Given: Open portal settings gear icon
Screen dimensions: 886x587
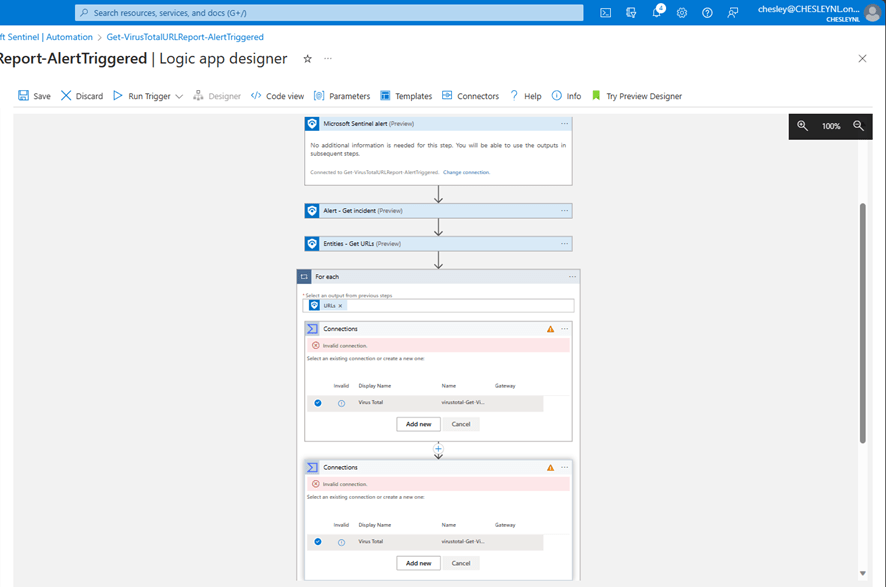Looking at the screenshot, I should (682, 13).
